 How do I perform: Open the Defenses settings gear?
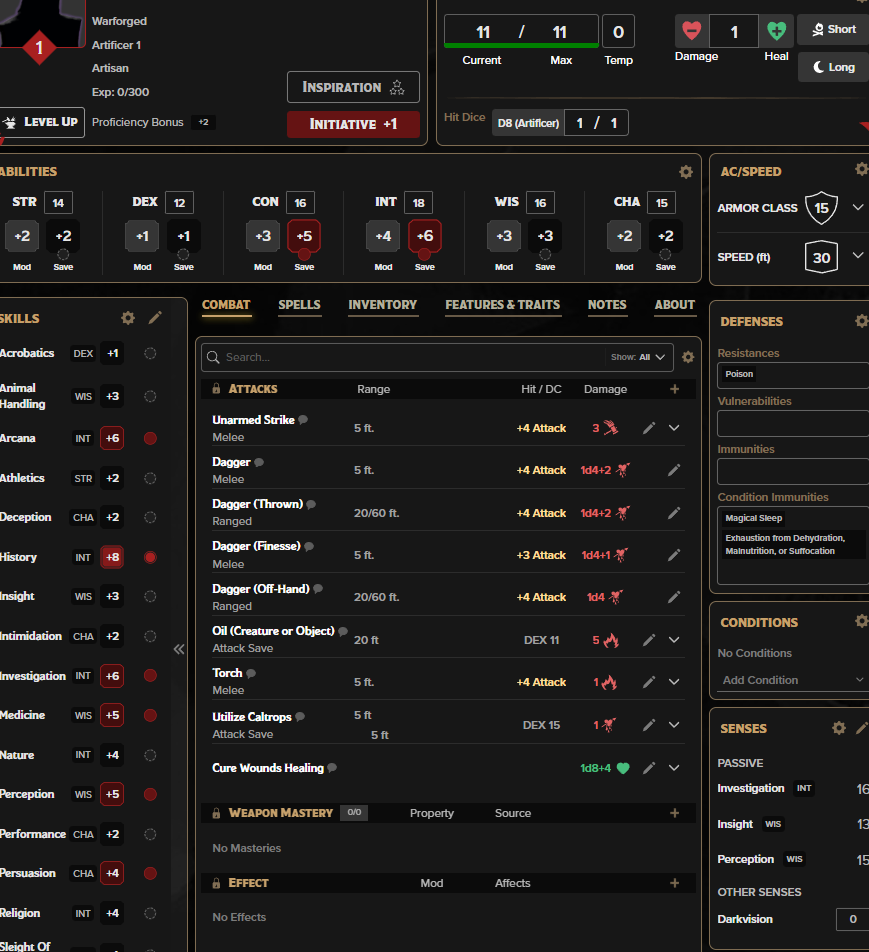tap(861, 321)
